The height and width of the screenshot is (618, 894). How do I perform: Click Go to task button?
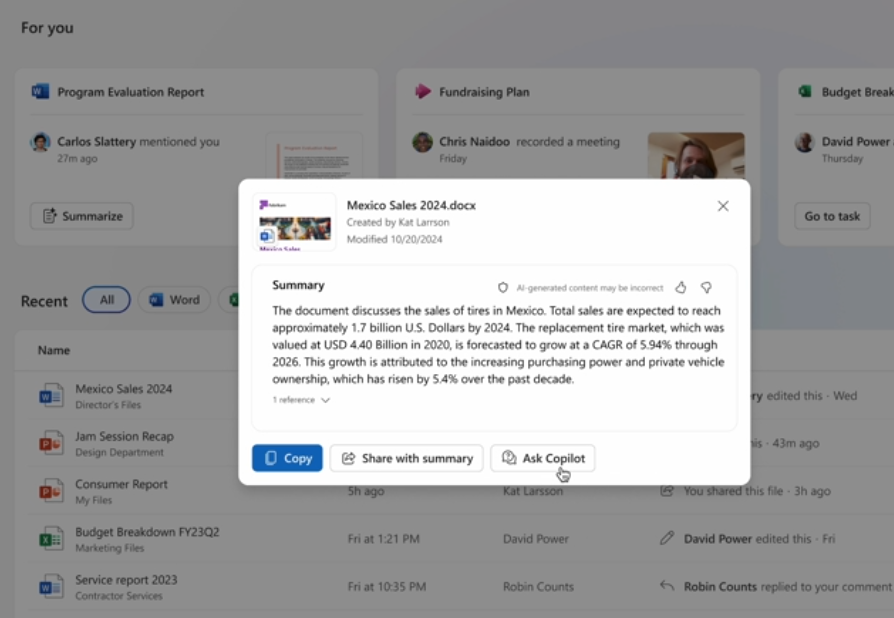click(x=832, y=216)
